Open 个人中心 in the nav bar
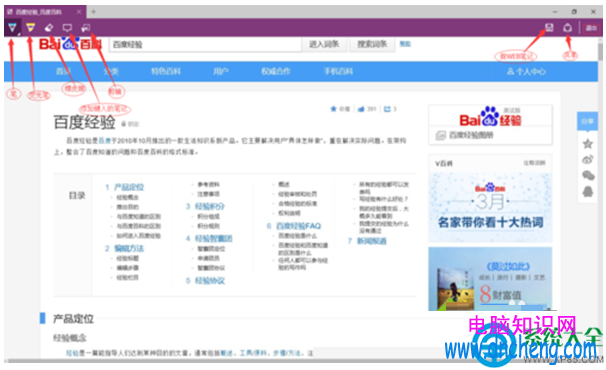The height and width of the screenshot is (370, 606). point(526,72)
